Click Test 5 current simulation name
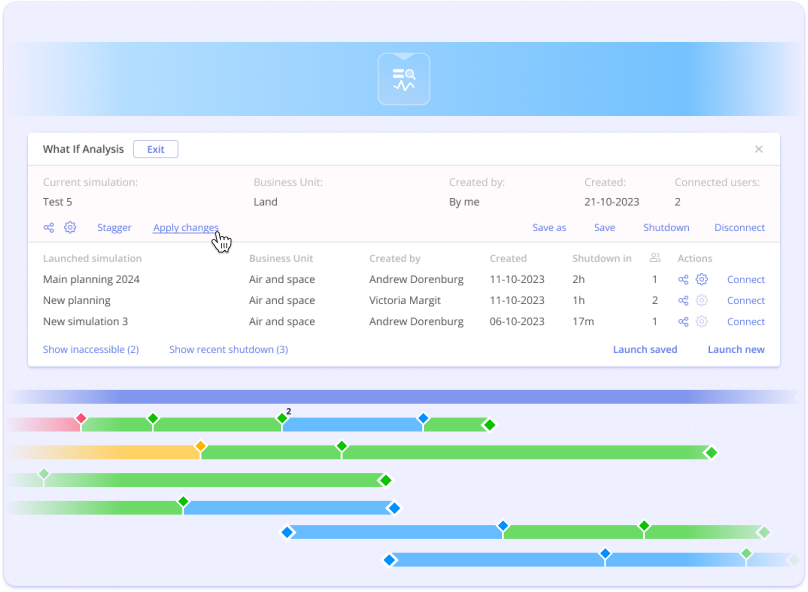 coord(58,202)
